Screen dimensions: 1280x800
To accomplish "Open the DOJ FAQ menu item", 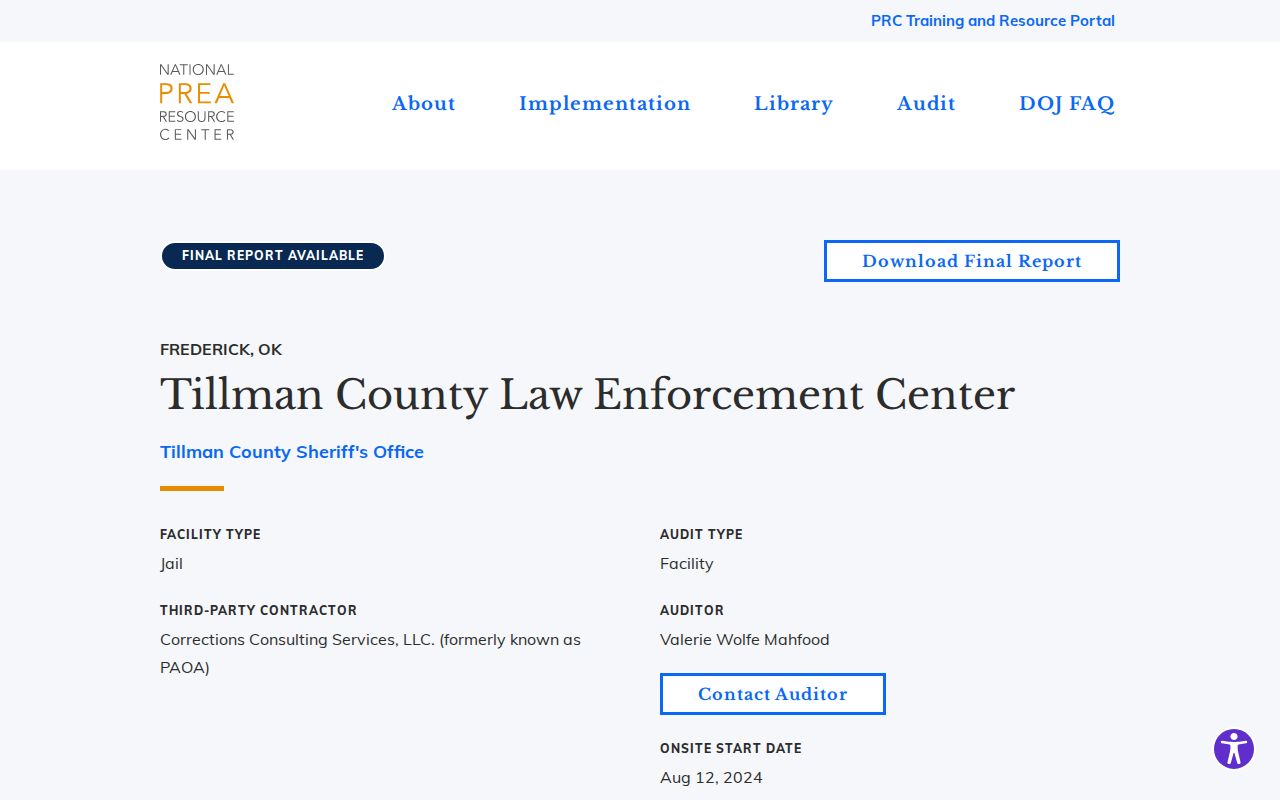I will point(1067,104).
